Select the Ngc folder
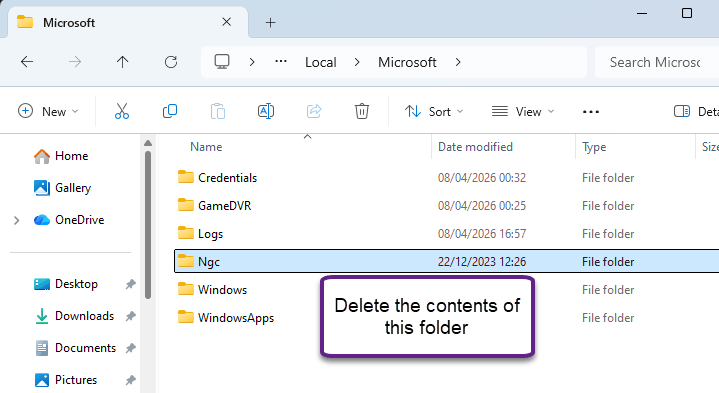719x393 pixels. pos(447,261)
